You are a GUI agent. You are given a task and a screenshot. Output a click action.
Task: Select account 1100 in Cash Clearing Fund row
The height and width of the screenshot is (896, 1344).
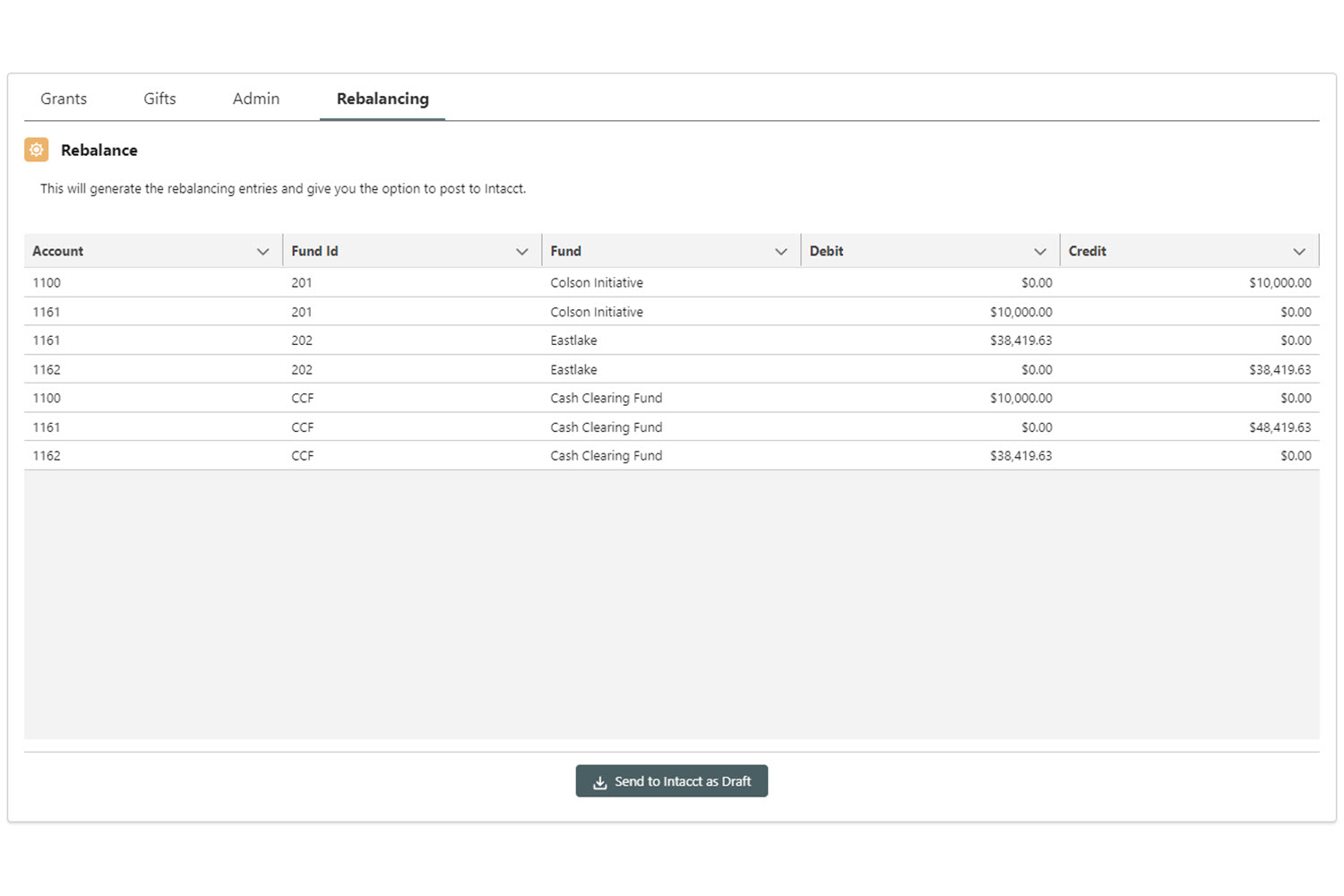coord(47,398)
